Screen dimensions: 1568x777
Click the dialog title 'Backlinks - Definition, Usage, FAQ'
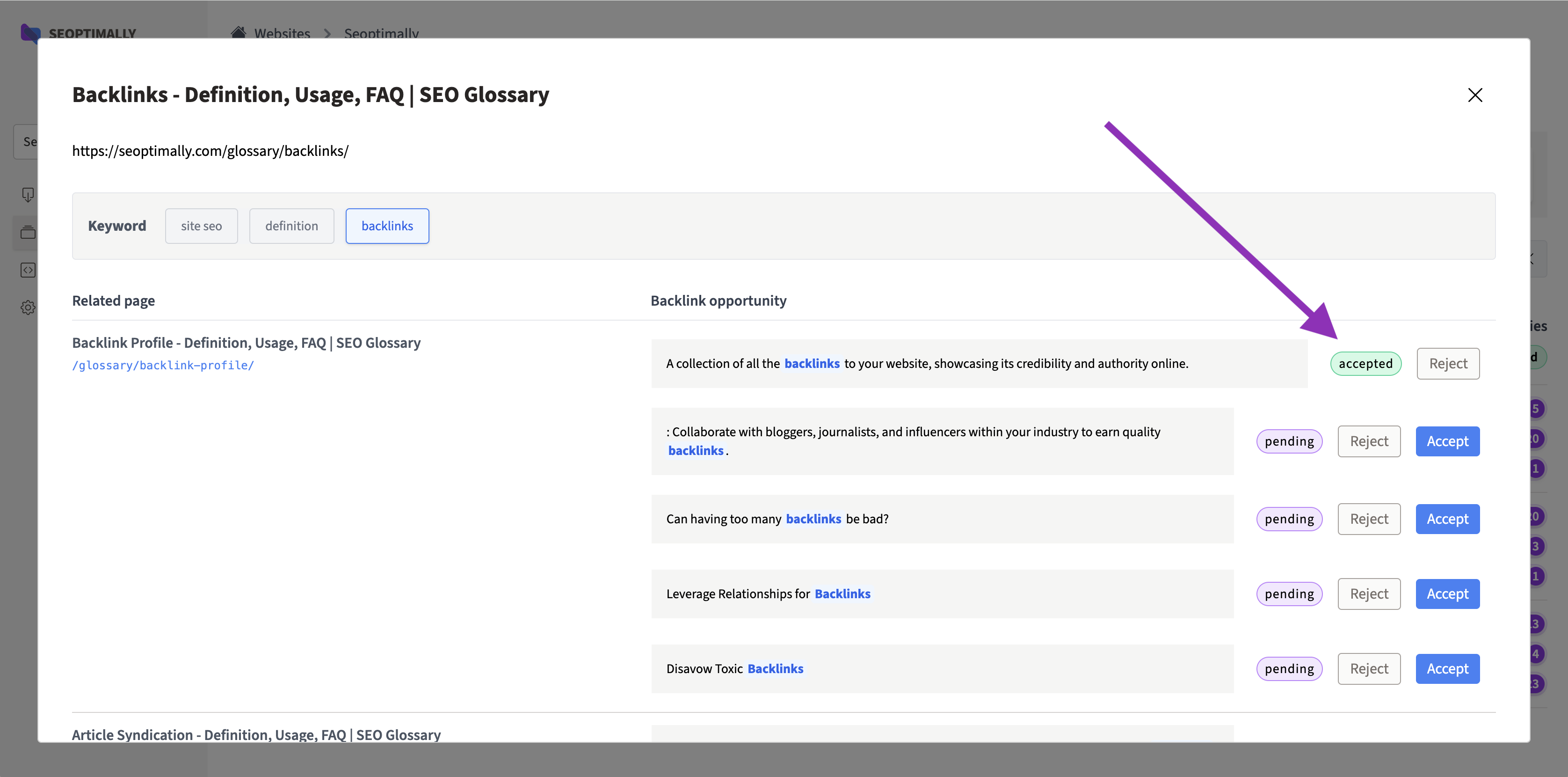click(311, 95)
